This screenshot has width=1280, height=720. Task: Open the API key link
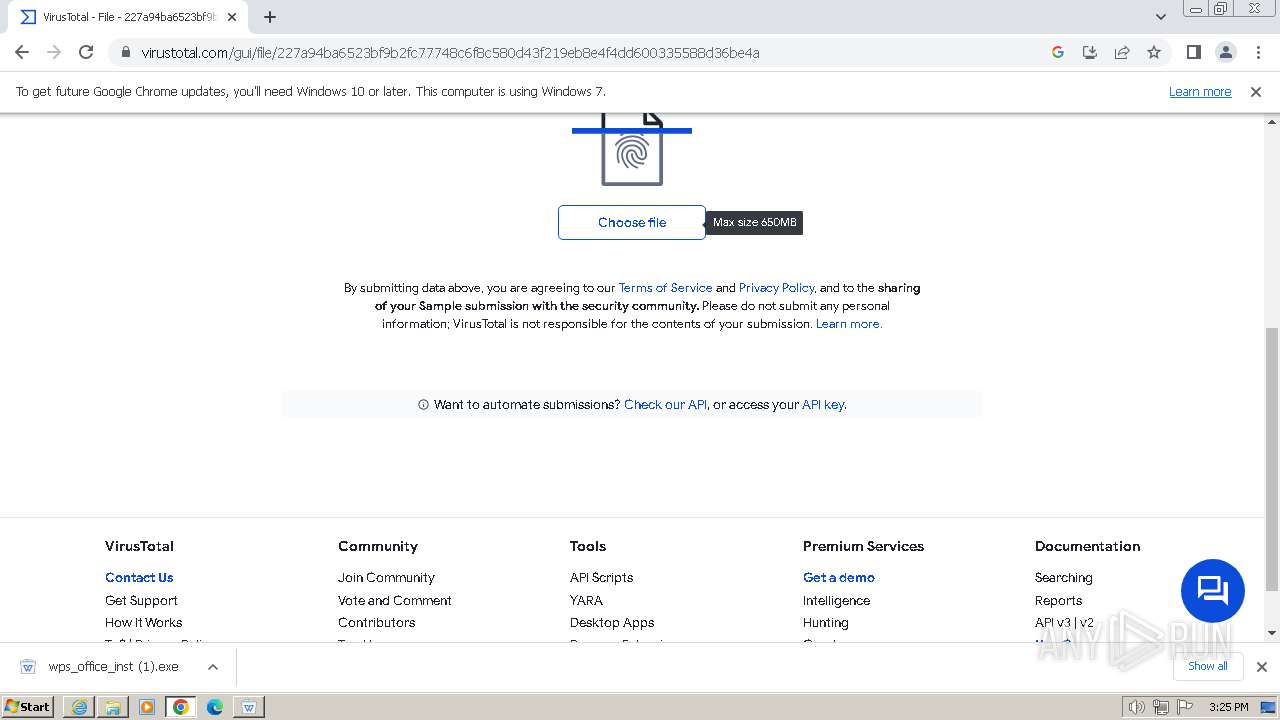pyautogui.click(x=823, y=405)
